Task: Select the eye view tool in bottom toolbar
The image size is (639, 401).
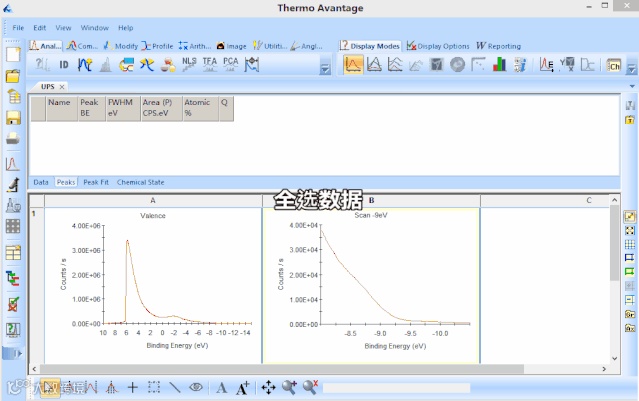Action: [196, 387]
